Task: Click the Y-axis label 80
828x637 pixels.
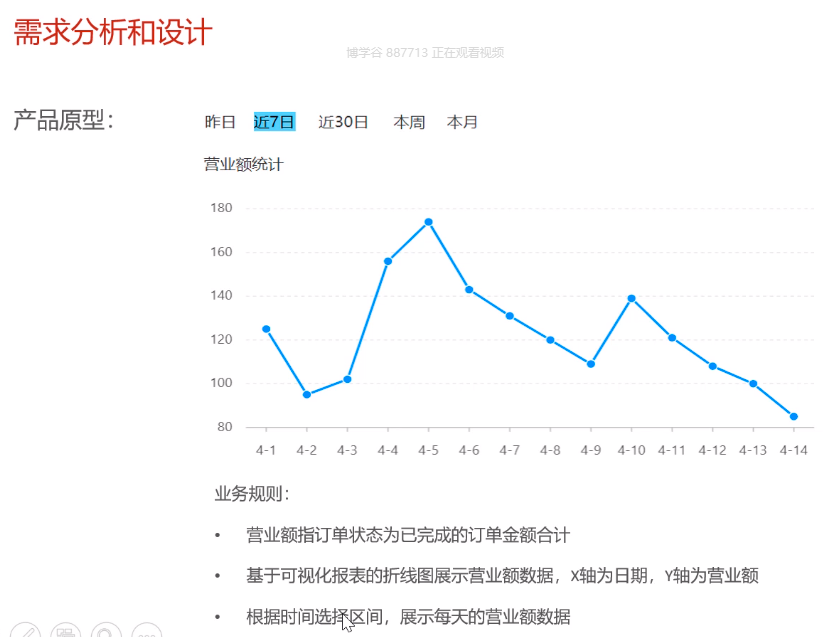Action: pyautogui.click(x=224, y=427)
